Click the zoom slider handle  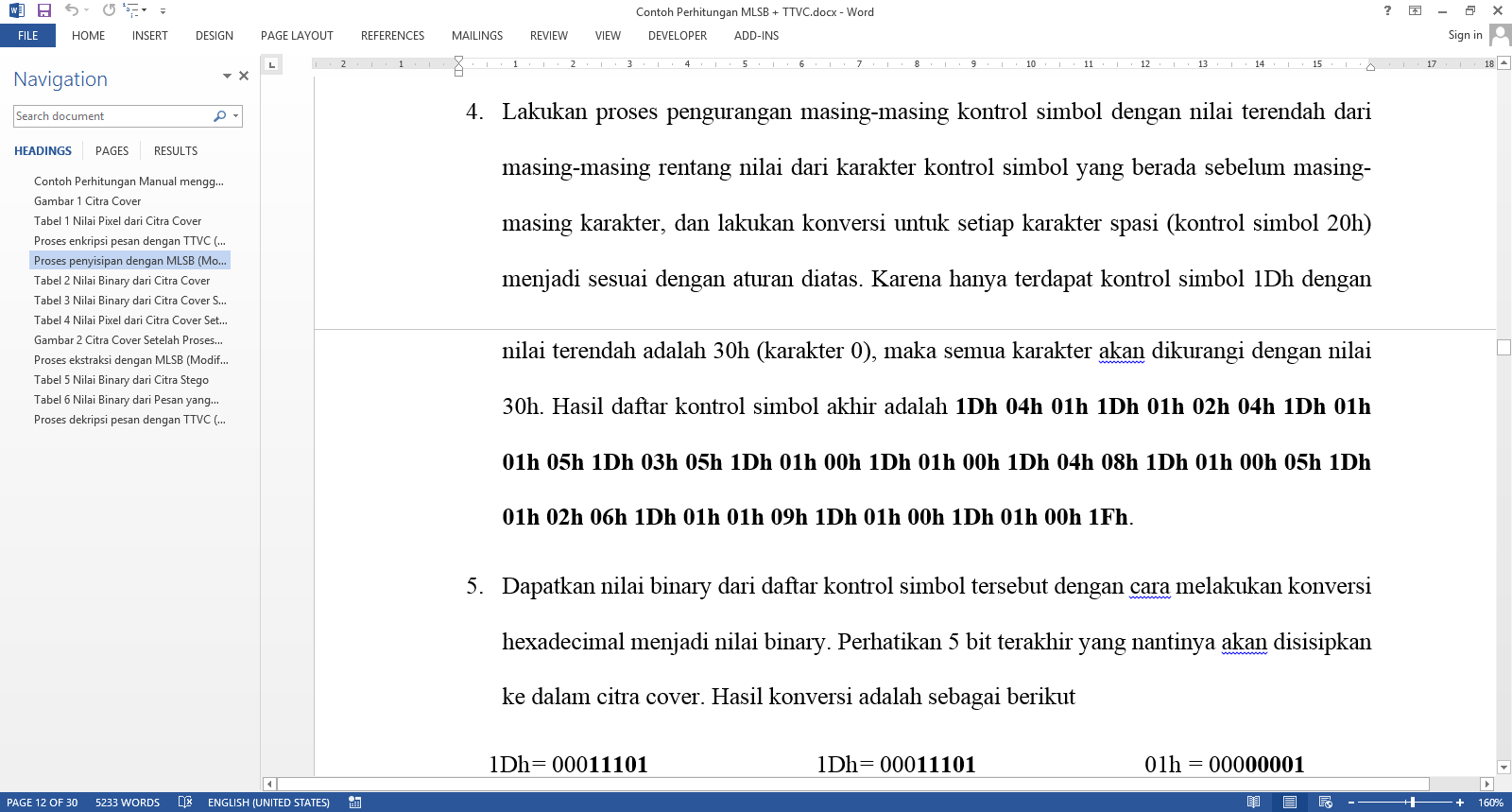point(1412,802)
